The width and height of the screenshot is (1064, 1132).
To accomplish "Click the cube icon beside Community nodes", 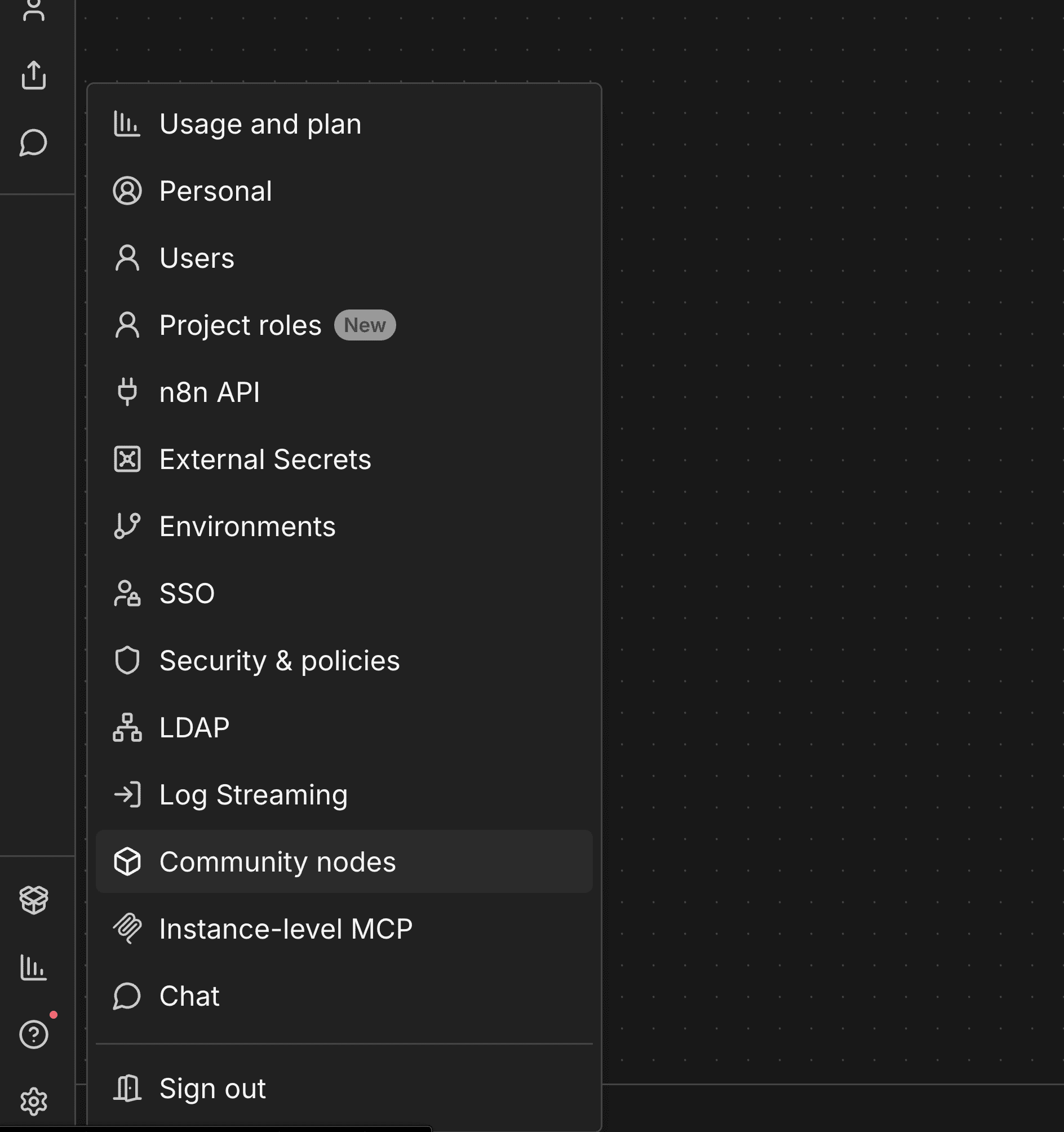I will point(127,862).
